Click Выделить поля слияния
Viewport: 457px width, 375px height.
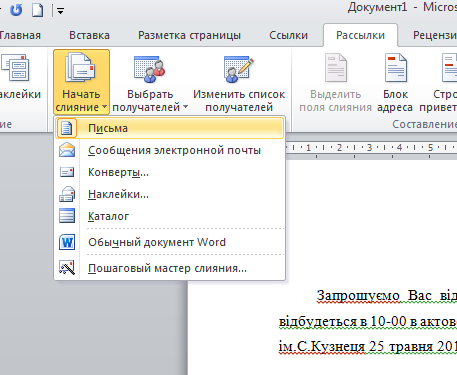coord(335,83)
